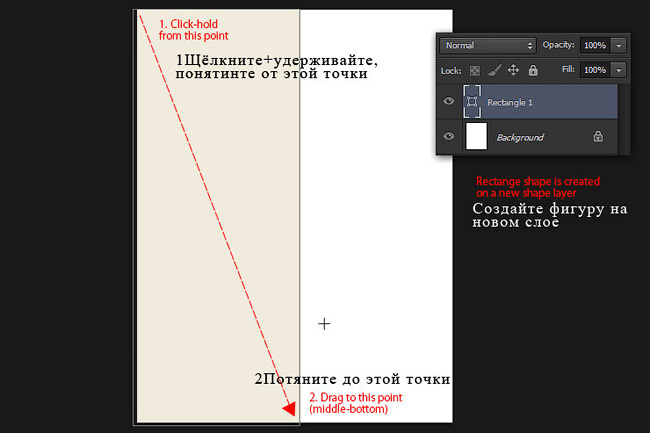Open the Normal blend mode dropdown
650x433 pixels.
coord(488,45)
